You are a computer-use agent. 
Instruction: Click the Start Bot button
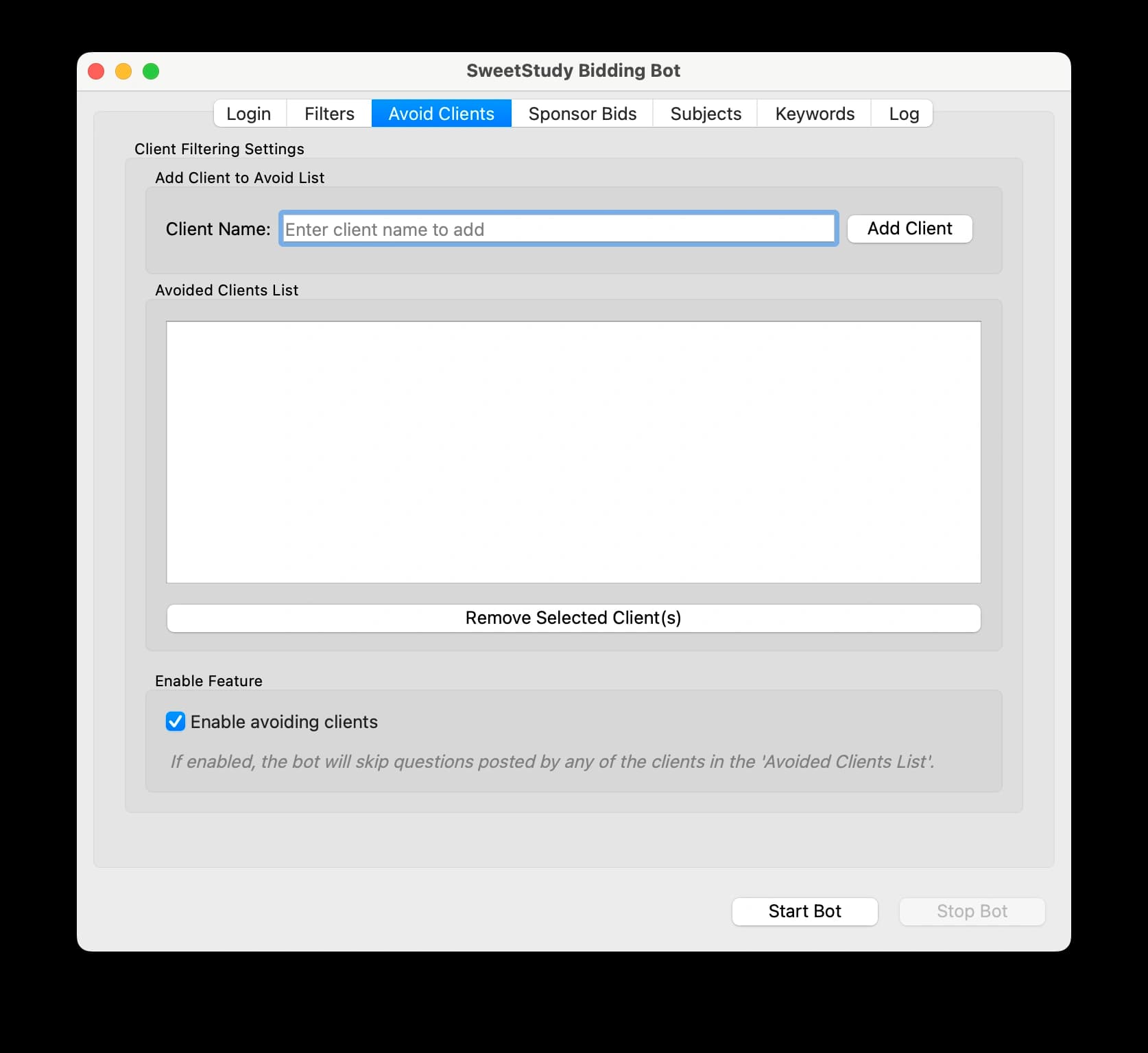point(804,911)
